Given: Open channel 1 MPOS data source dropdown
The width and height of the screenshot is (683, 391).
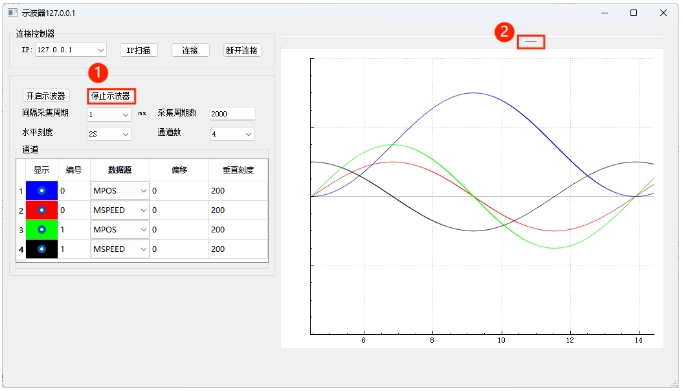Looking at the screenshot, I should pos(120,191).
